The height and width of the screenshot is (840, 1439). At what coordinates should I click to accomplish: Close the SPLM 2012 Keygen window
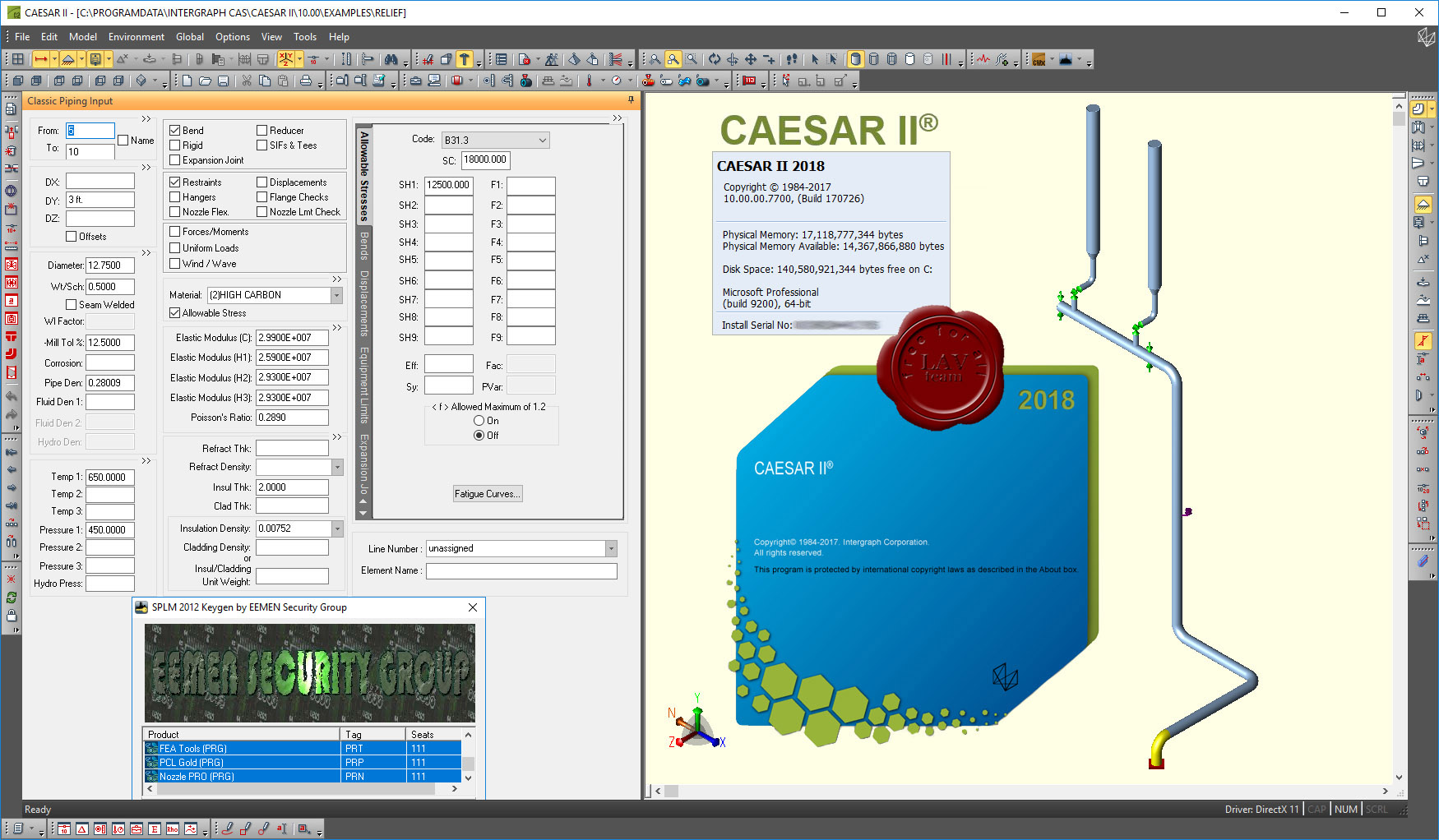[x=473, y=607]
